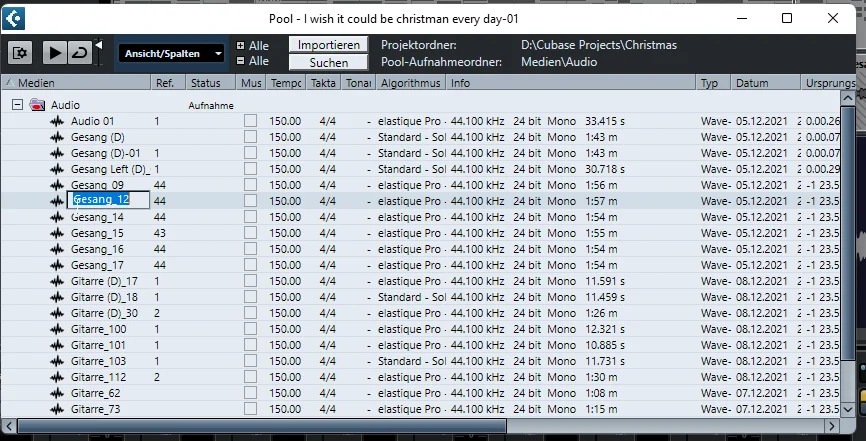Click waveform icon of Gitarre (D)_18
Screen dimensions: 866x441
57,297
